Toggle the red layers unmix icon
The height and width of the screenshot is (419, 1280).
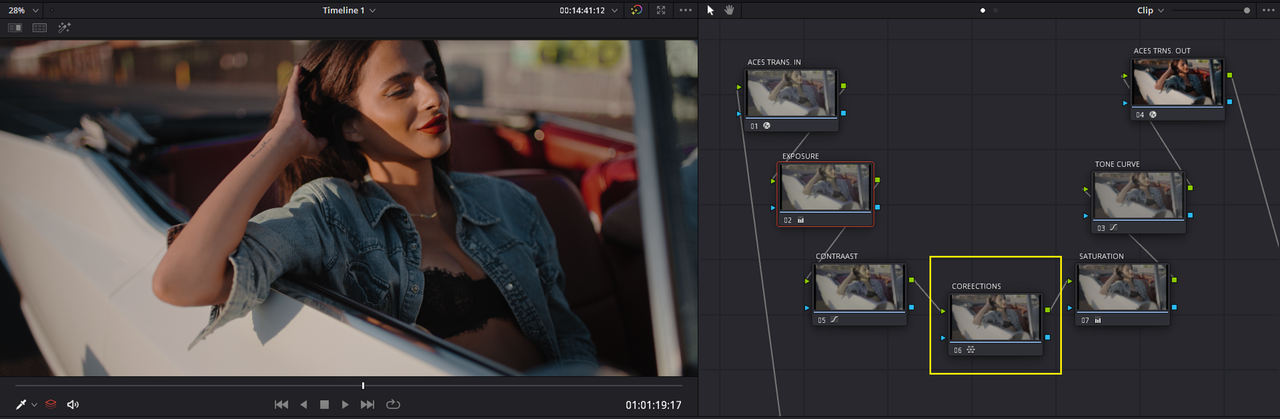click(x=51, y=404)
